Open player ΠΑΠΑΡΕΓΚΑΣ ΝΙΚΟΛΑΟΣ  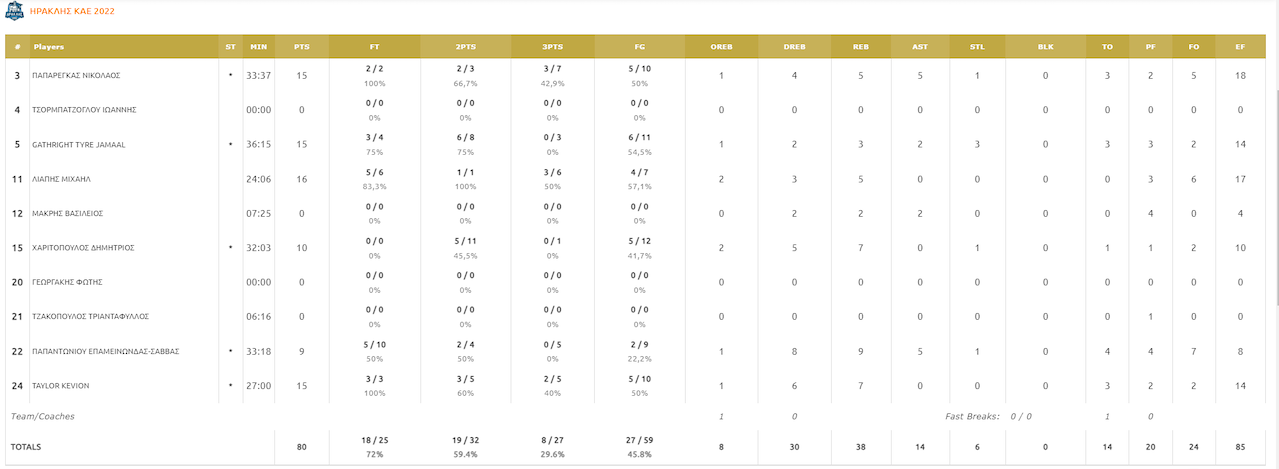(x=76, y=75)
